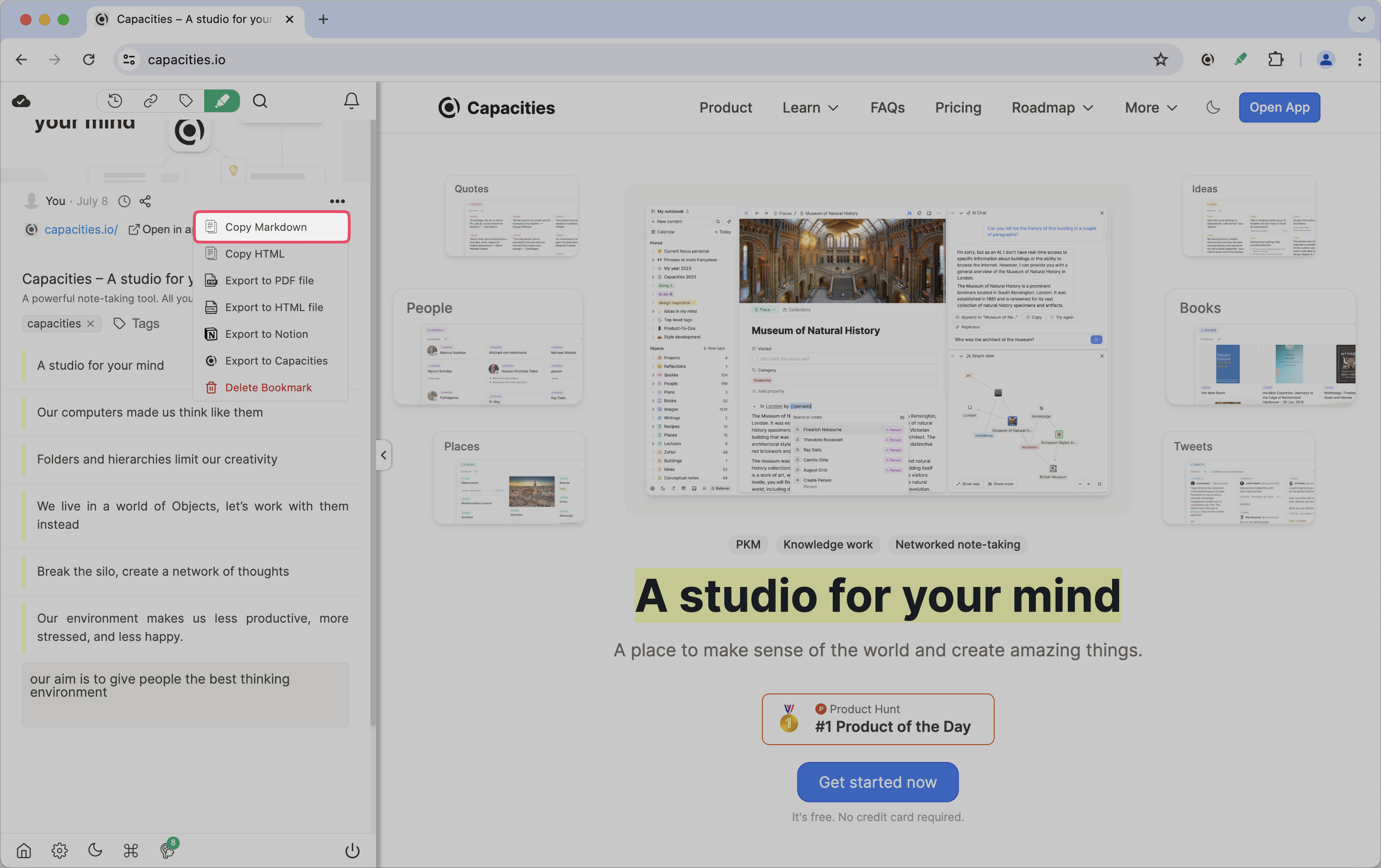Image resolution: width=1381 pixels, height=868 pixels.
Task: Expand the Learn dropdown menu
Action: coord(810,108)
